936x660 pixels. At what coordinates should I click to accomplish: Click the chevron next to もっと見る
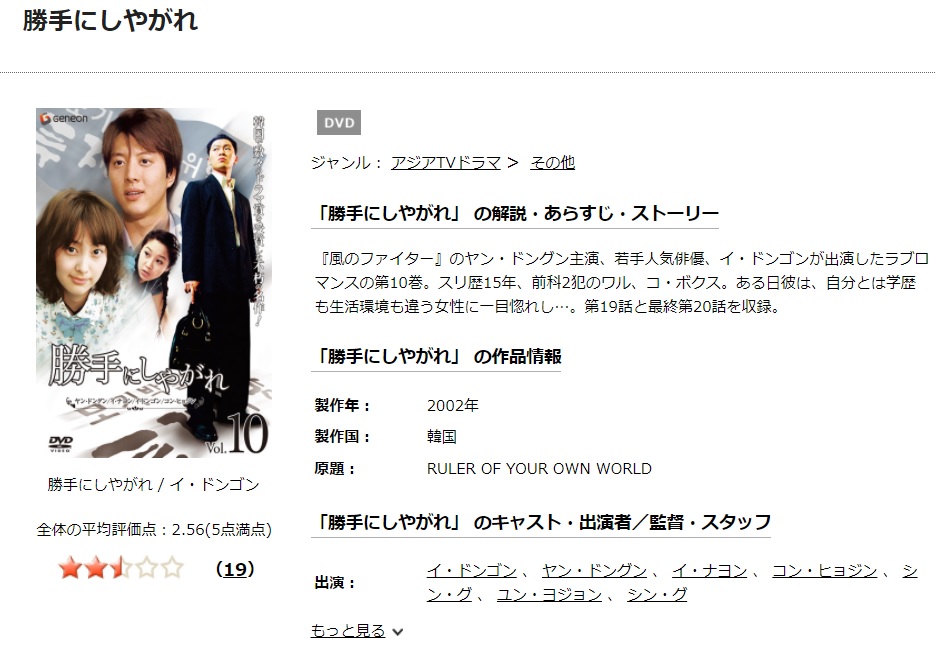398,632
